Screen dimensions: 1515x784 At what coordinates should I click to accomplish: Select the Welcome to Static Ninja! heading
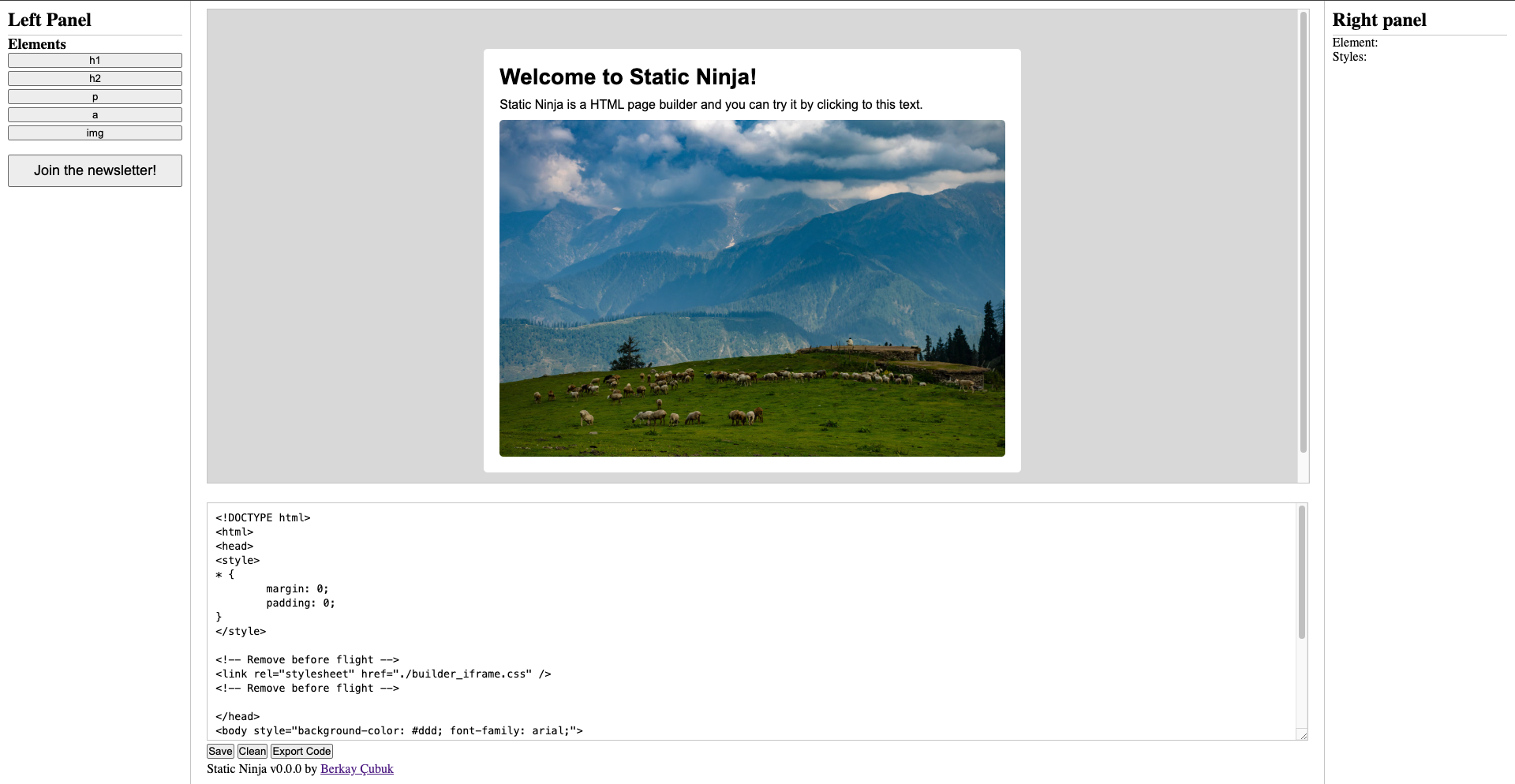628,77
